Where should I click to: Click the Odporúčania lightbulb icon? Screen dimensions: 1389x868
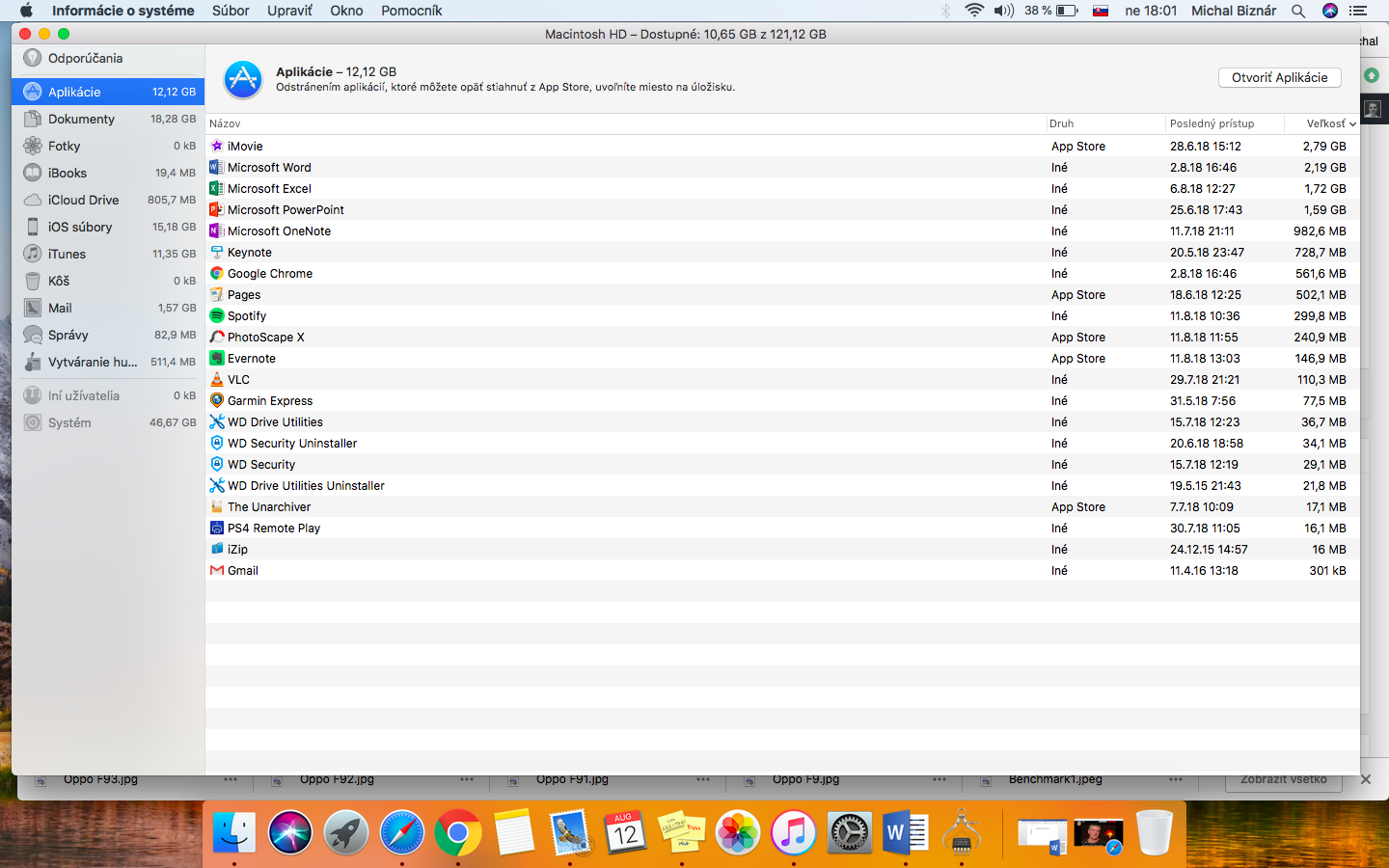(x=33, y=58)
